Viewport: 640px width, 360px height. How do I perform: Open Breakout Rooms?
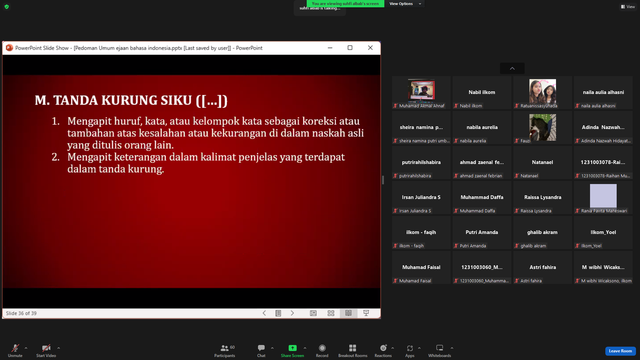353,350
